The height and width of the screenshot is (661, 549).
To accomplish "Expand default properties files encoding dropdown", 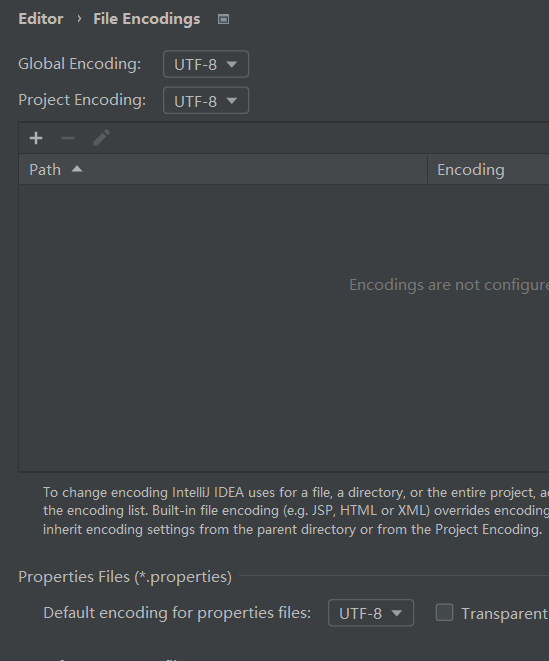I will [371, 613].
